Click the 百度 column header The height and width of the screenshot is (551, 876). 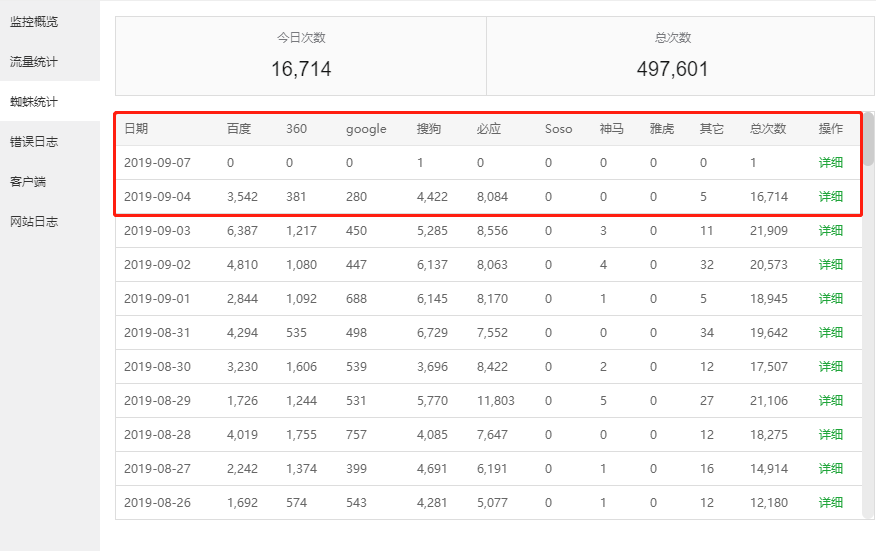pos(239,129)
